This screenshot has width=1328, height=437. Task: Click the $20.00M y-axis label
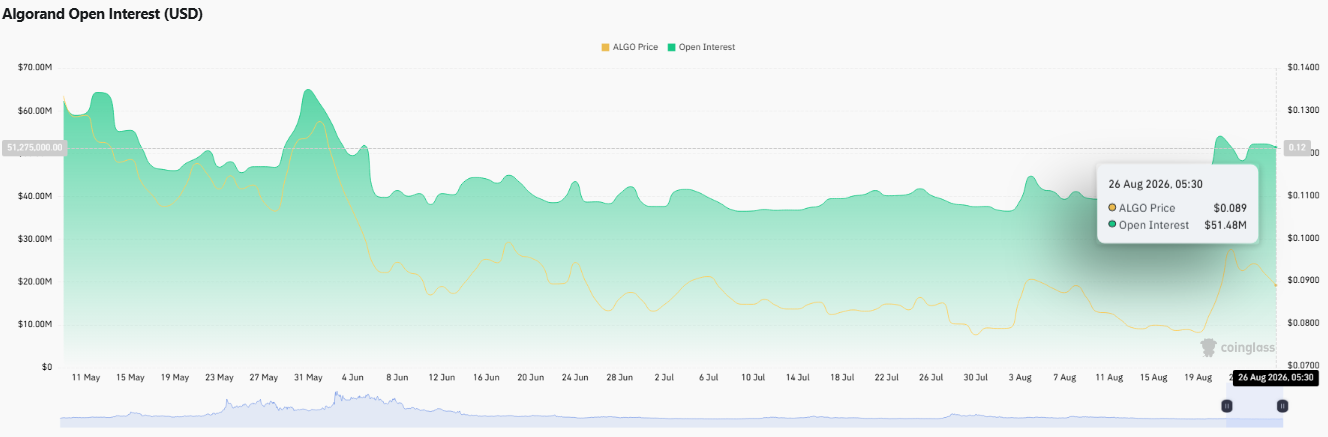[x=35, y=281]
